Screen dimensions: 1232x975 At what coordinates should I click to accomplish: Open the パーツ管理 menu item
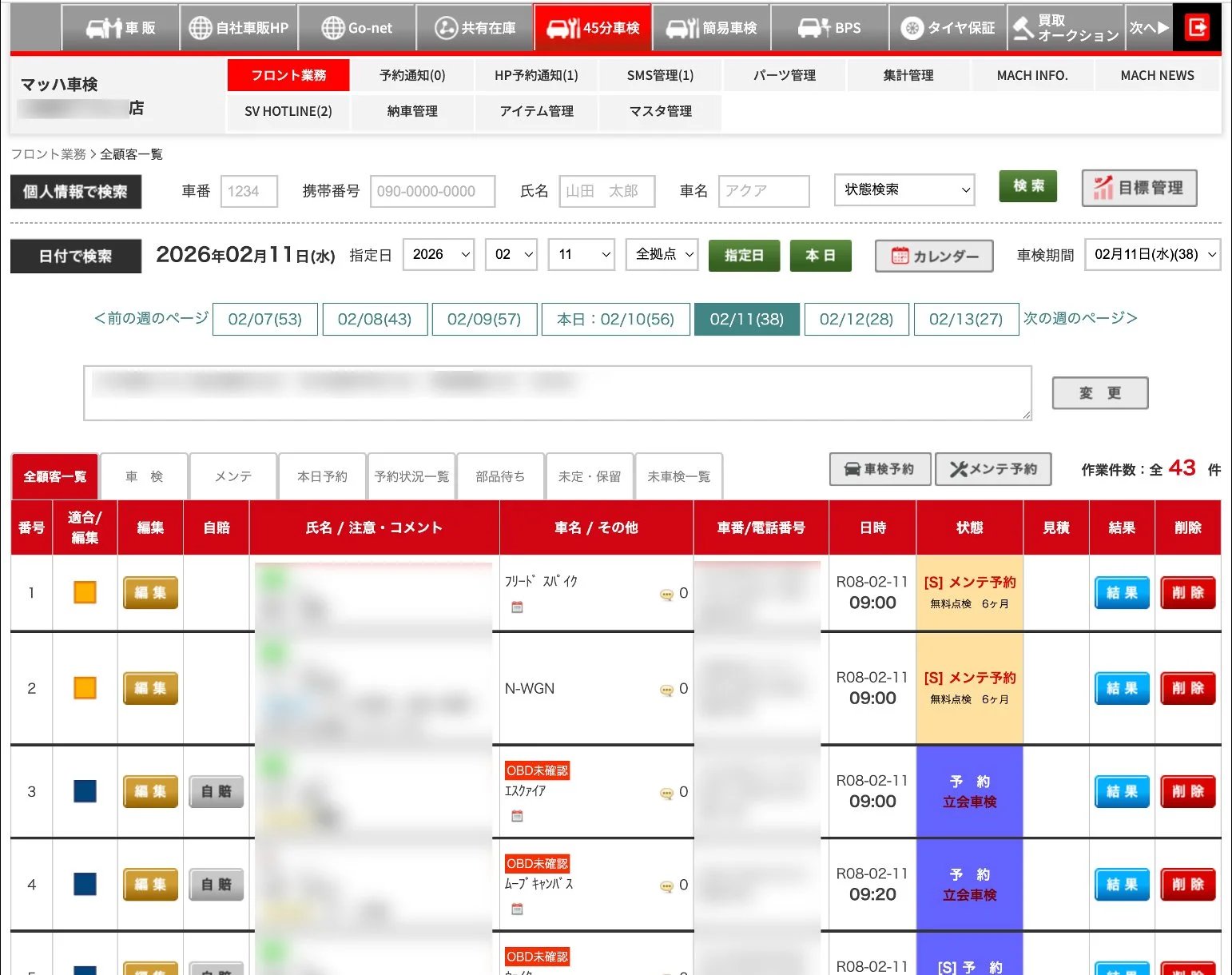[x=785, y=75]
